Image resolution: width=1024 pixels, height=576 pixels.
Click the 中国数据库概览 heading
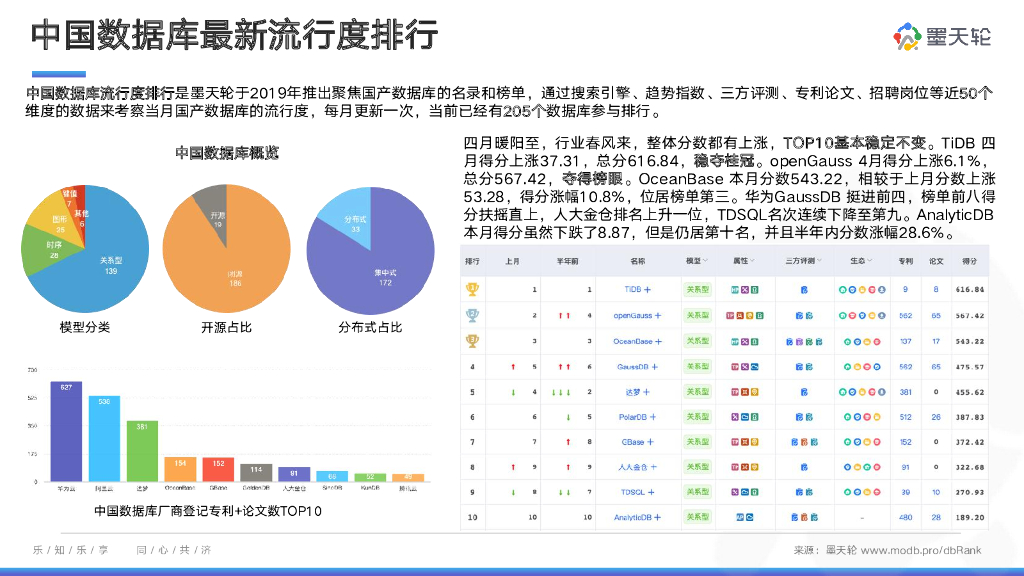pos(227,153)
